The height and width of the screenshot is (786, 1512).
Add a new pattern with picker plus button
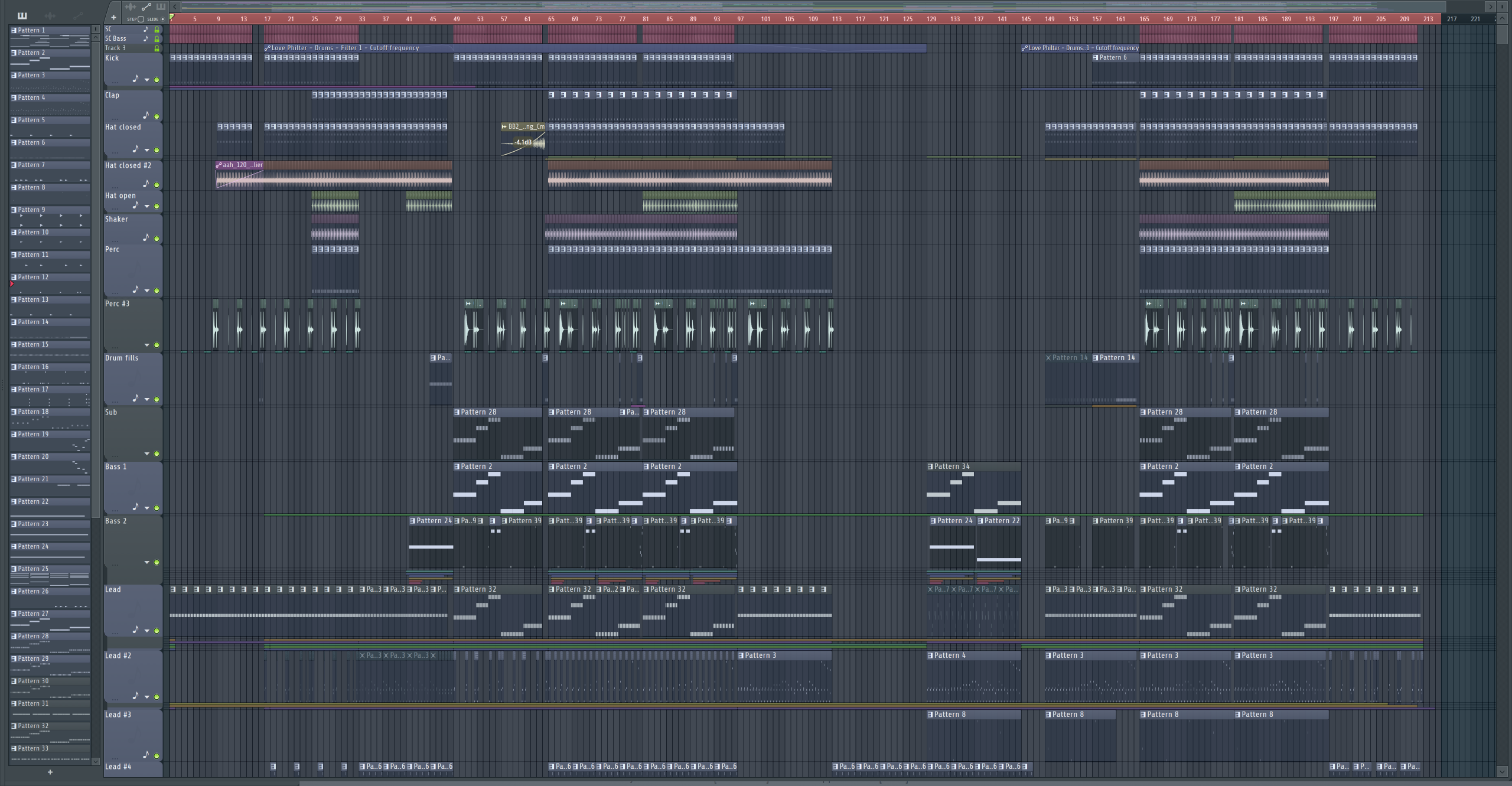[50, 772]
